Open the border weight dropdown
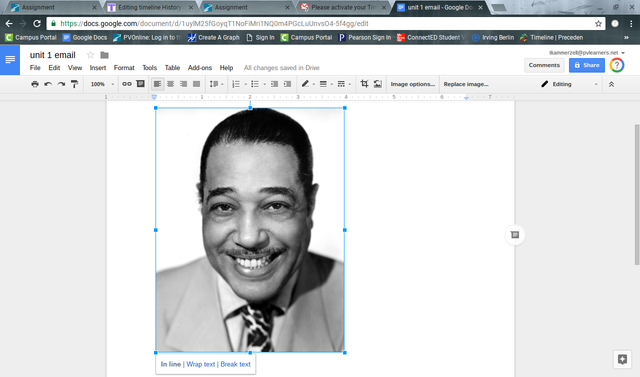Image resolution: width=640 pixels, height=377 pixels. (326, 84)
